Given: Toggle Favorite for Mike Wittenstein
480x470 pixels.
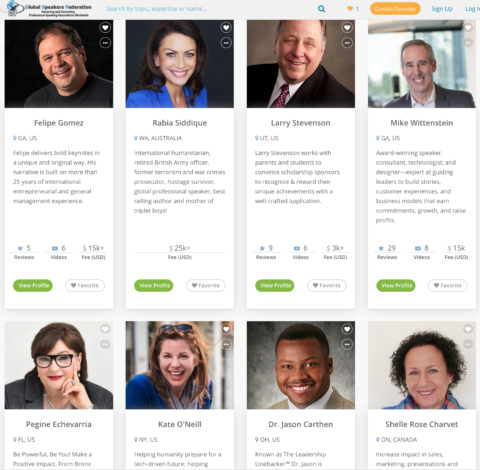Looking at the screenshot, I should [x=448, y=286].
